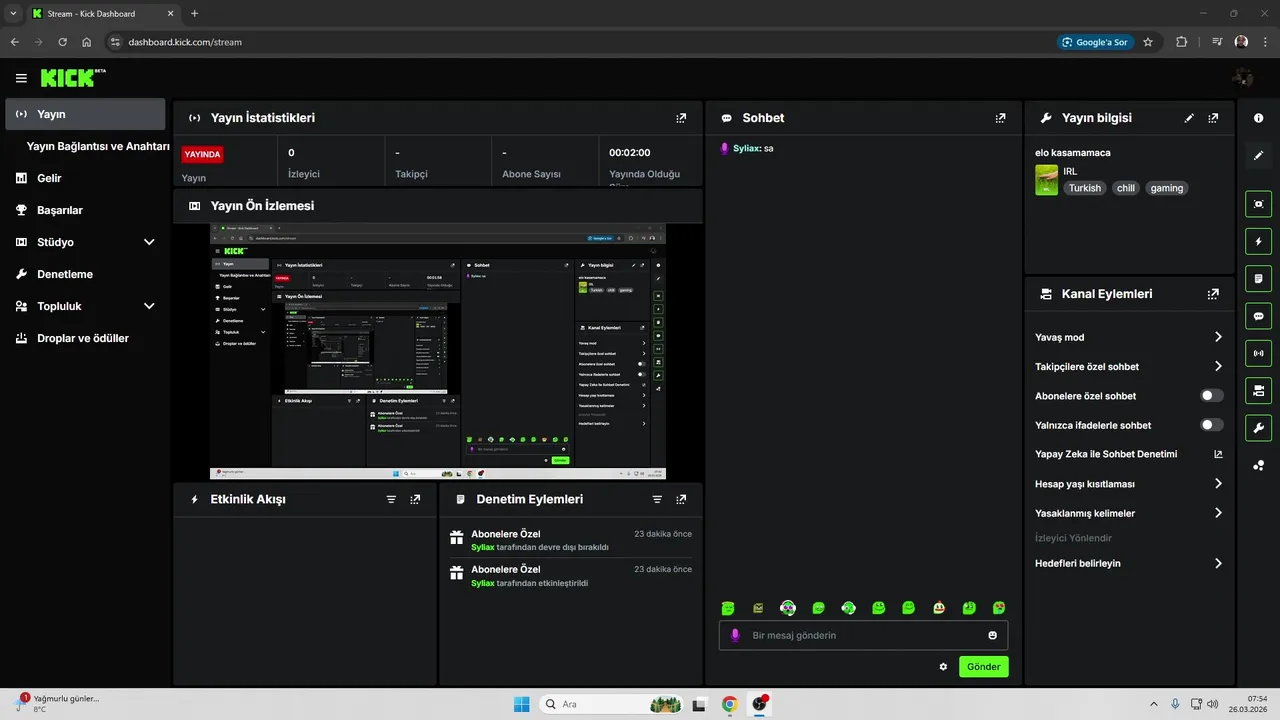Open the emoji picker in message box
This screenshot has width=1280, height=720.
tap(993, 635)
